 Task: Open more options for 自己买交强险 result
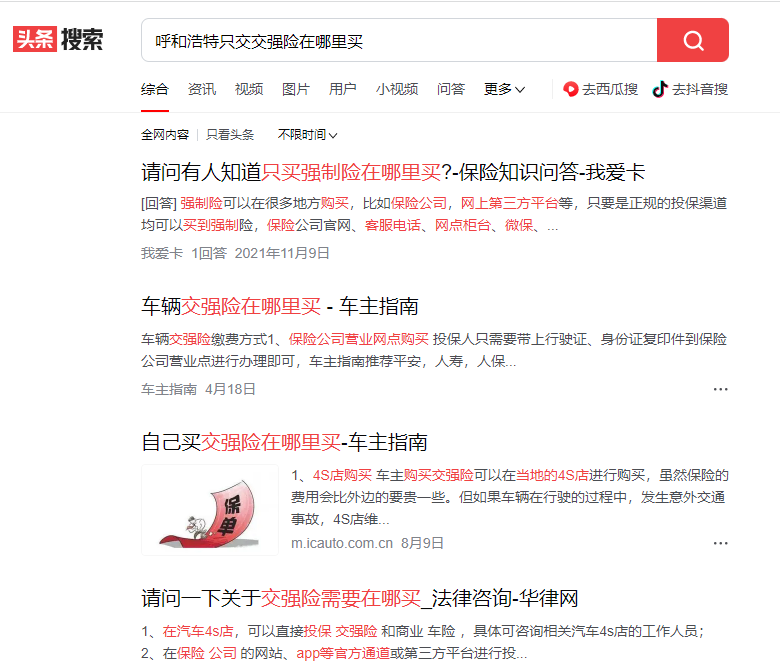(x=720, y=543)
